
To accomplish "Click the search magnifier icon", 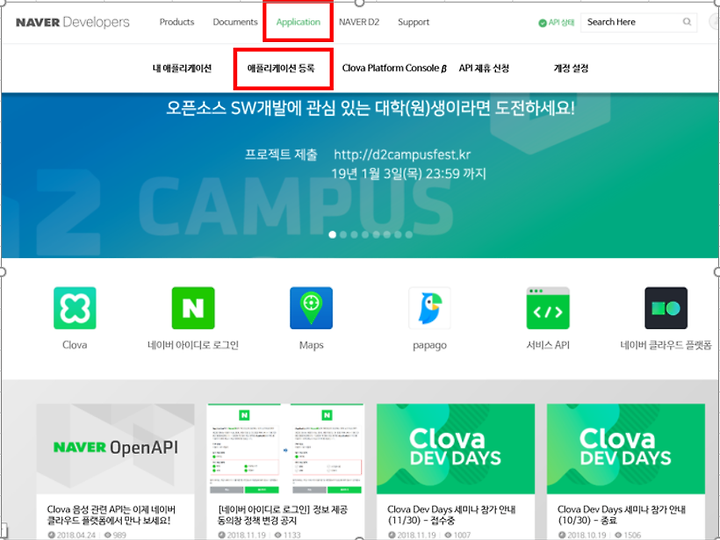I will pos(687,22).
